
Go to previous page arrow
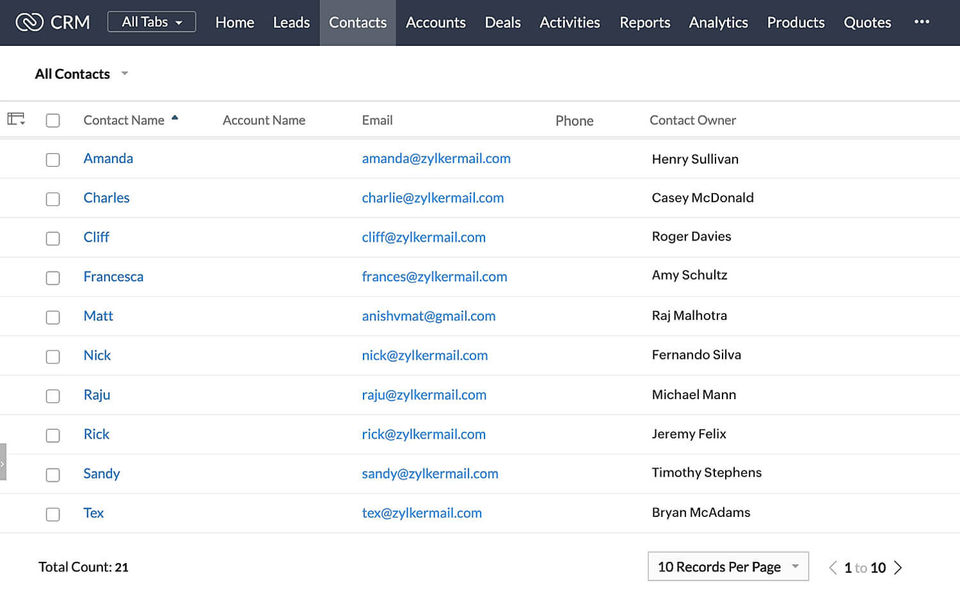tap(832, 567)
